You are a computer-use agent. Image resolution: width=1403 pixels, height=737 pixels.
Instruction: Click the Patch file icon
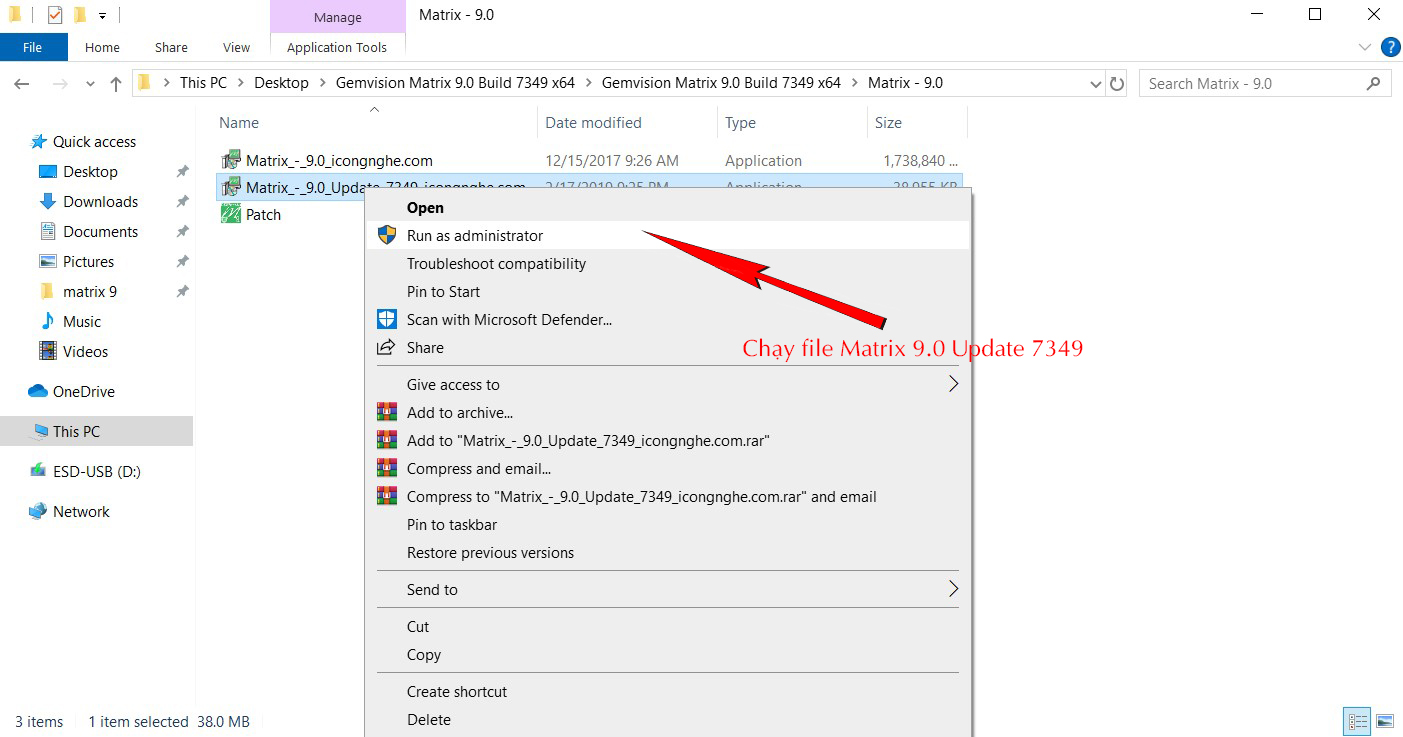pyautogui.click(x=231, y=214)
